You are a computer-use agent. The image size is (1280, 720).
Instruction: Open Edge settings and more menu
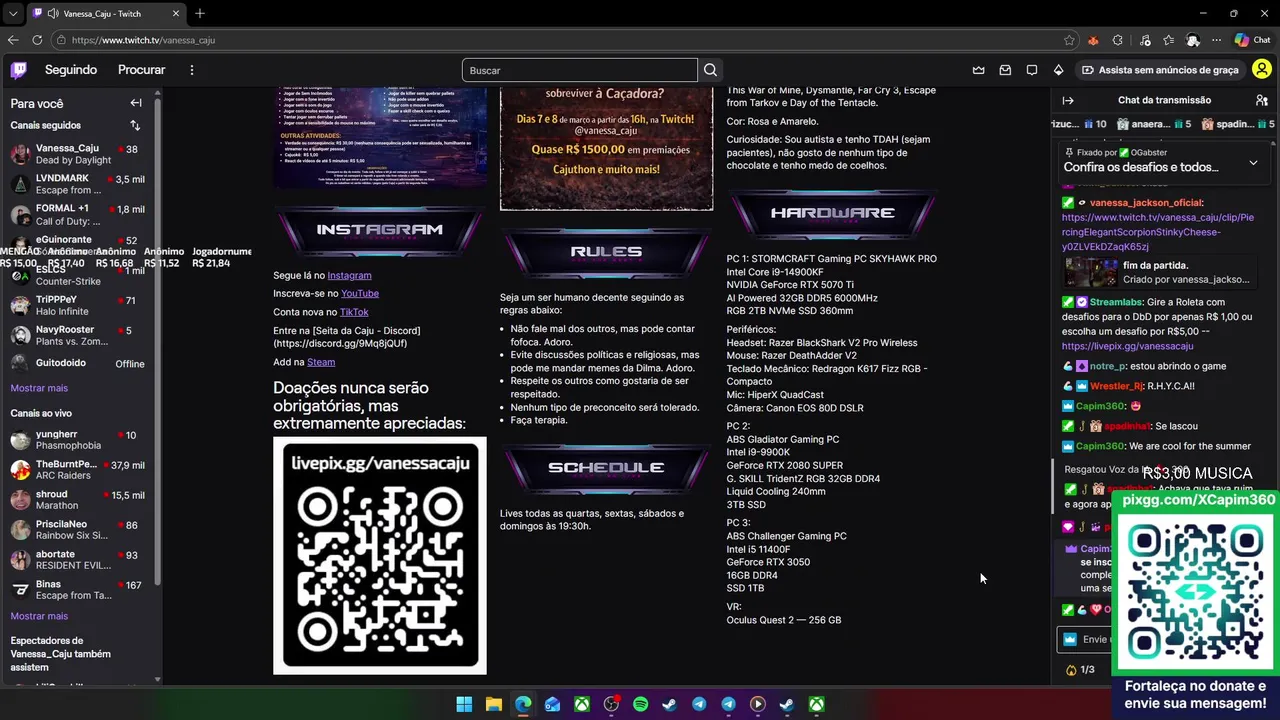tap(1217, 40)
